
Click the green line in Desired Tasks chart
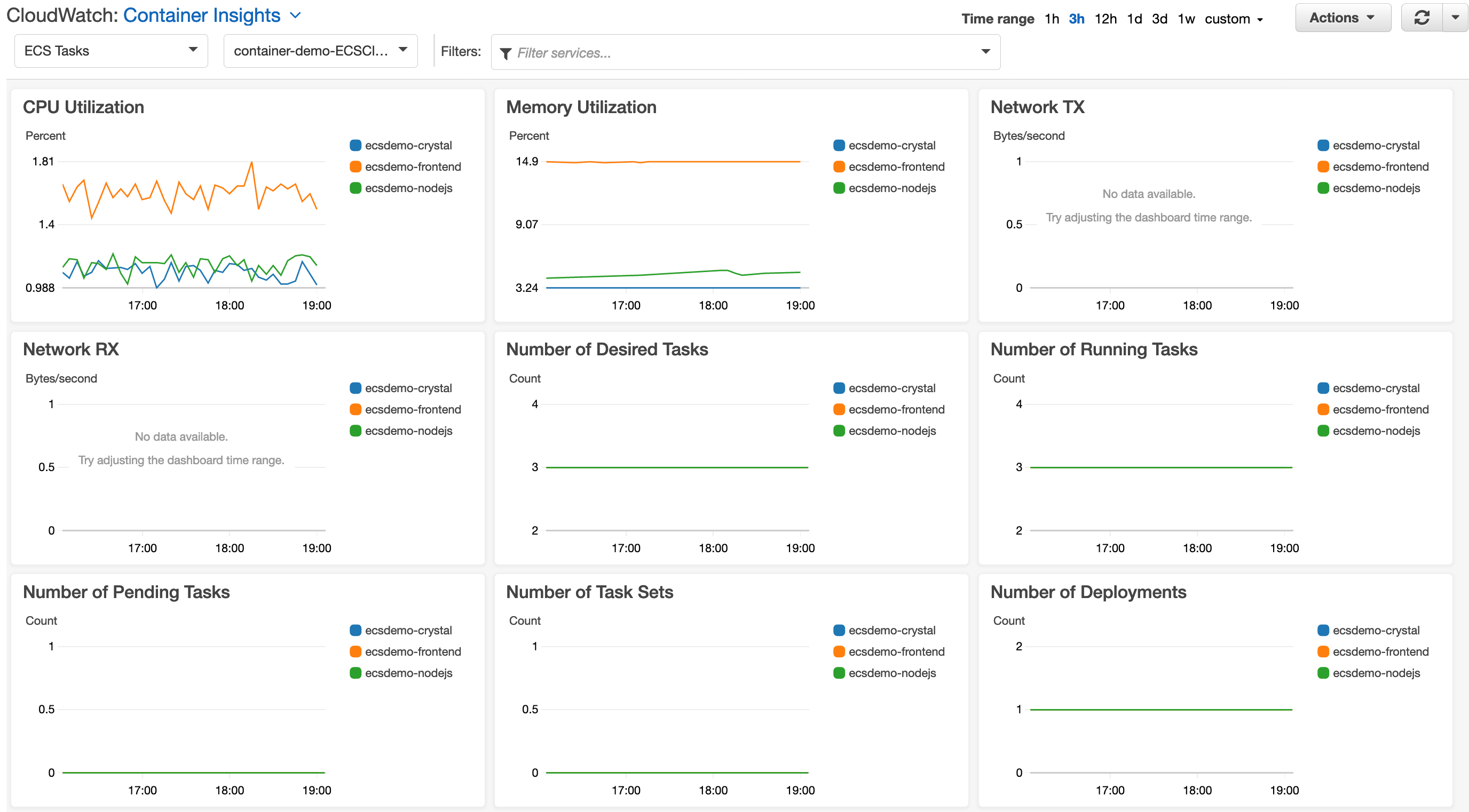[x=677, y=467]
